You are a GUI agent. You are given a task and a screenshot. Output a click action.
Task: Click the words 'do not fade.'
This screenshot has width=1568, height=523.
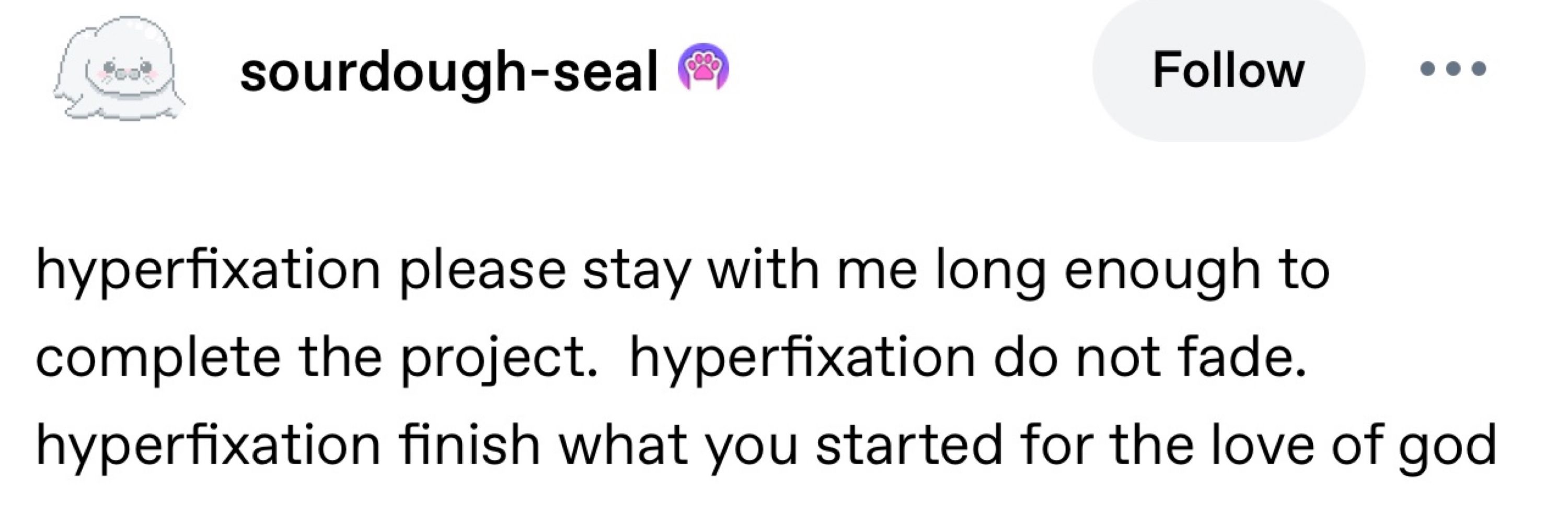(x=1150, y=357)
